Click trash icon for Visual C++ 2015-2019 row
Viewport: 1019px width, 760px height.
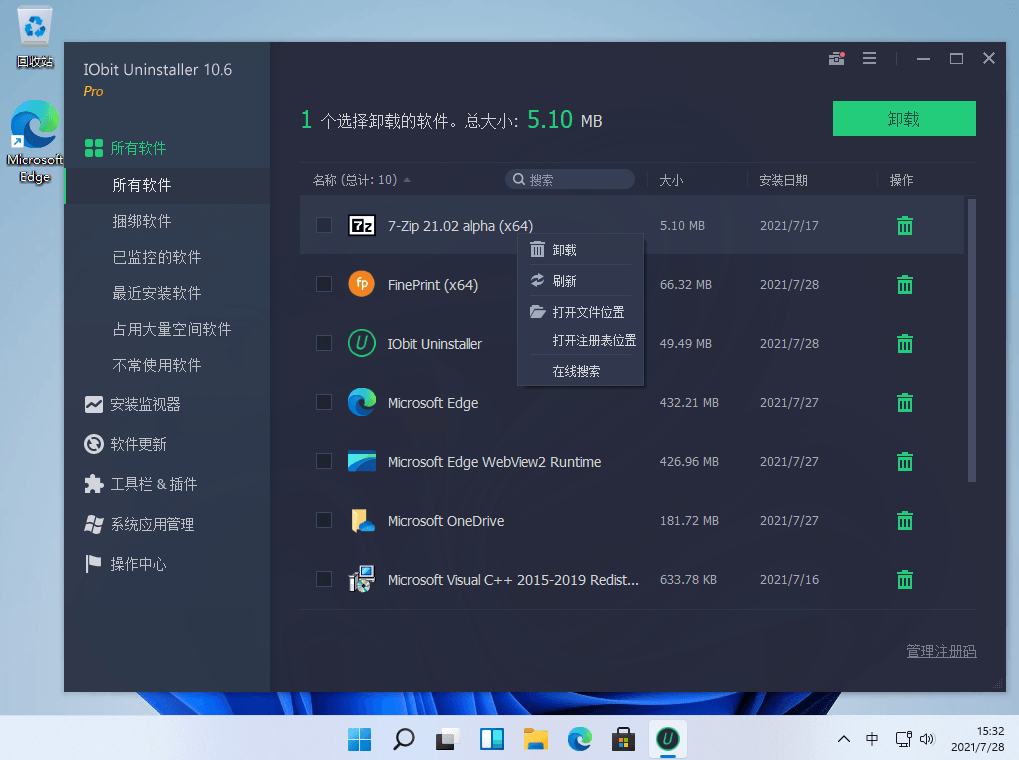click(905, 579)
